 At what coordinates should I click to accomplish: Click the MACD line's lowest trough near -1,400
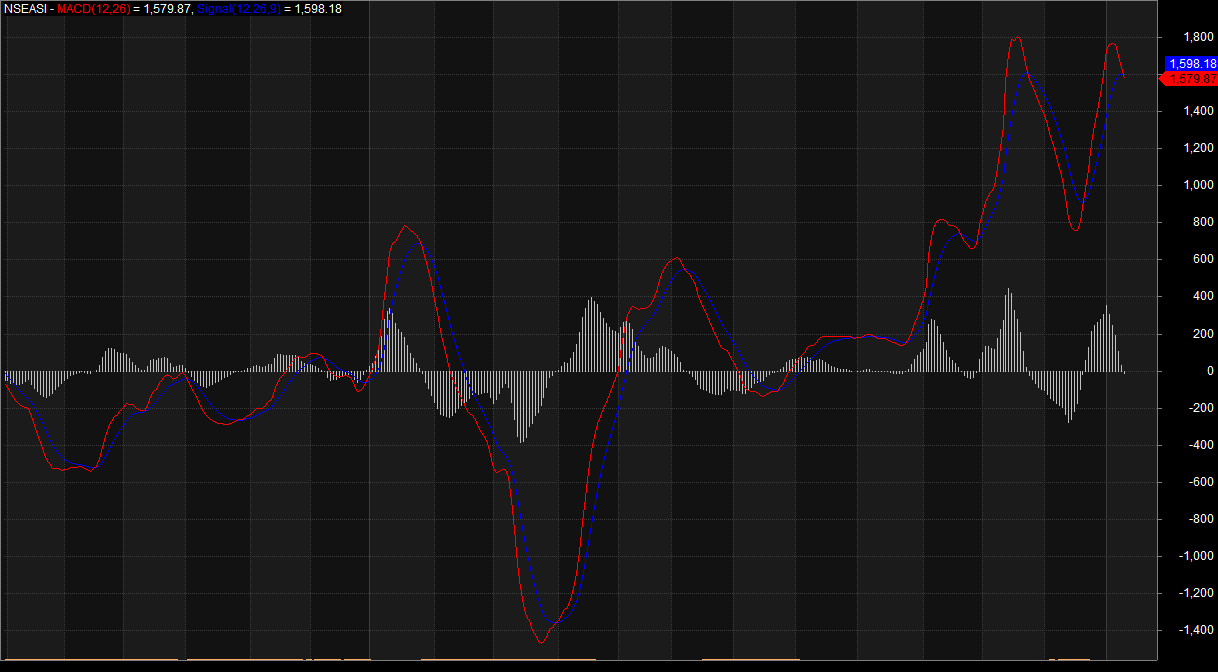[541, 642]
